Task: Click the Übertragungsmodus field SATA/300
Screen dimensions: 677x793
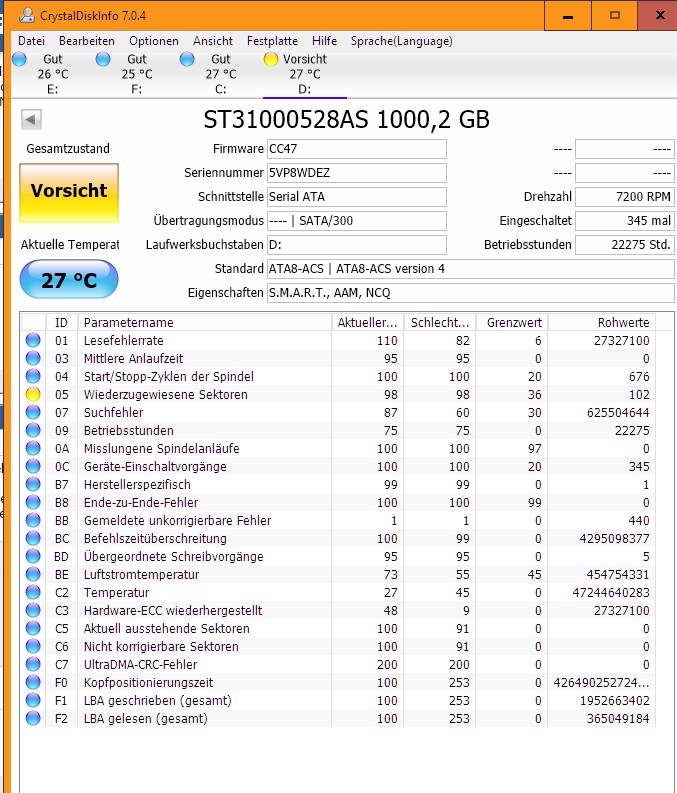Action: point(357,221)
